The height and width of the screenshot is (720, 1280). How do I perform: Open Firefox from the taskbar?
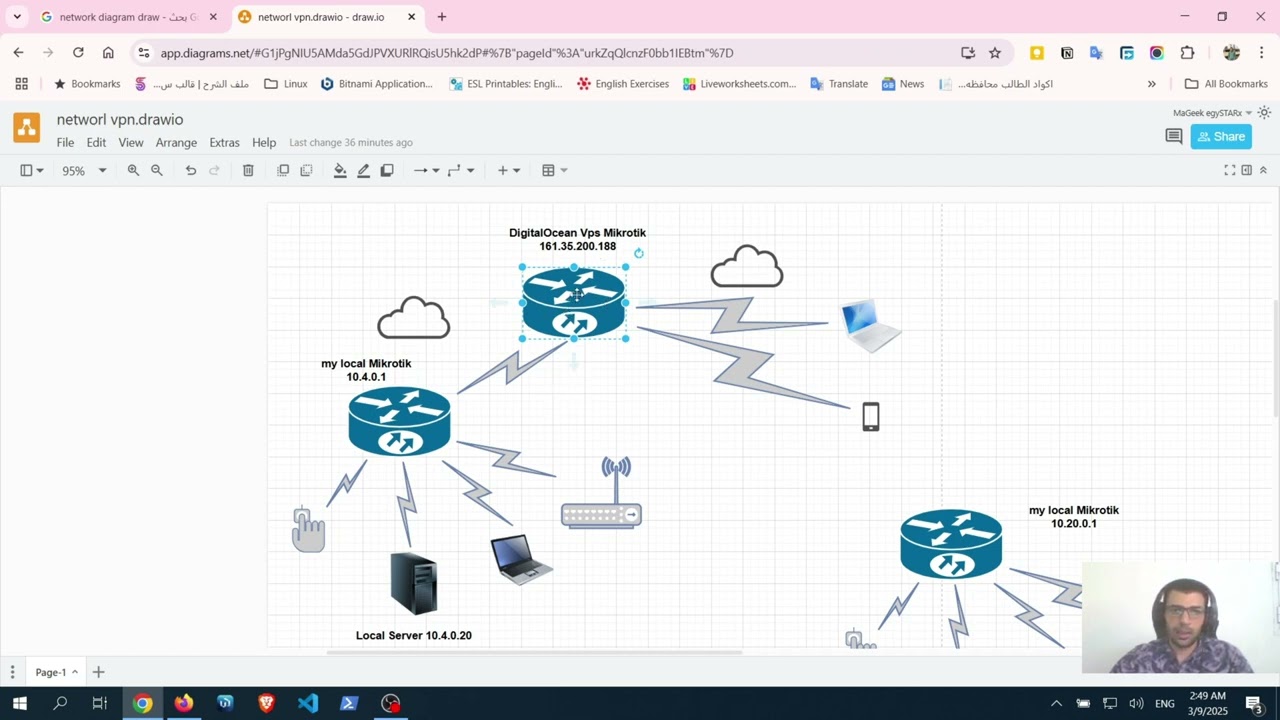183,703
